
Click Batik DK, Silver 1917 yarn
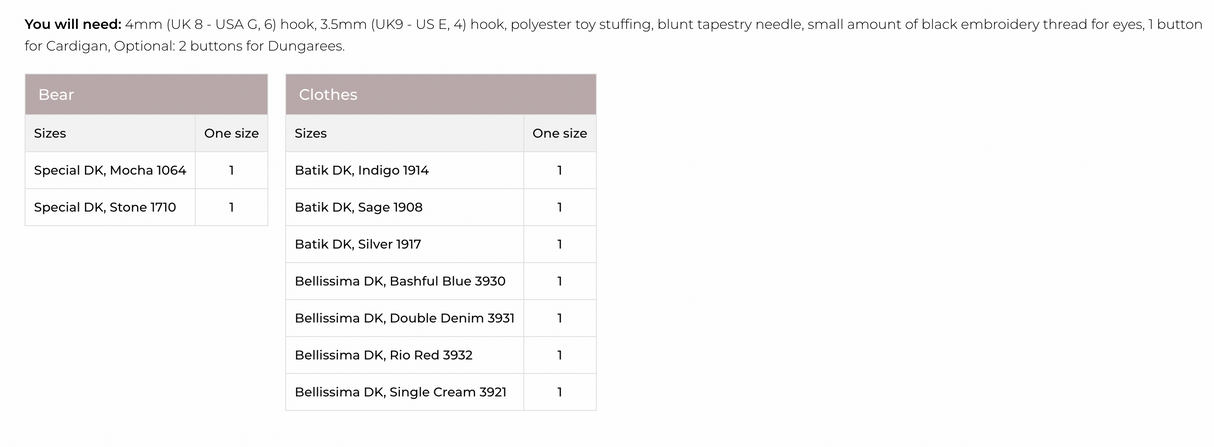click(358, 244)
